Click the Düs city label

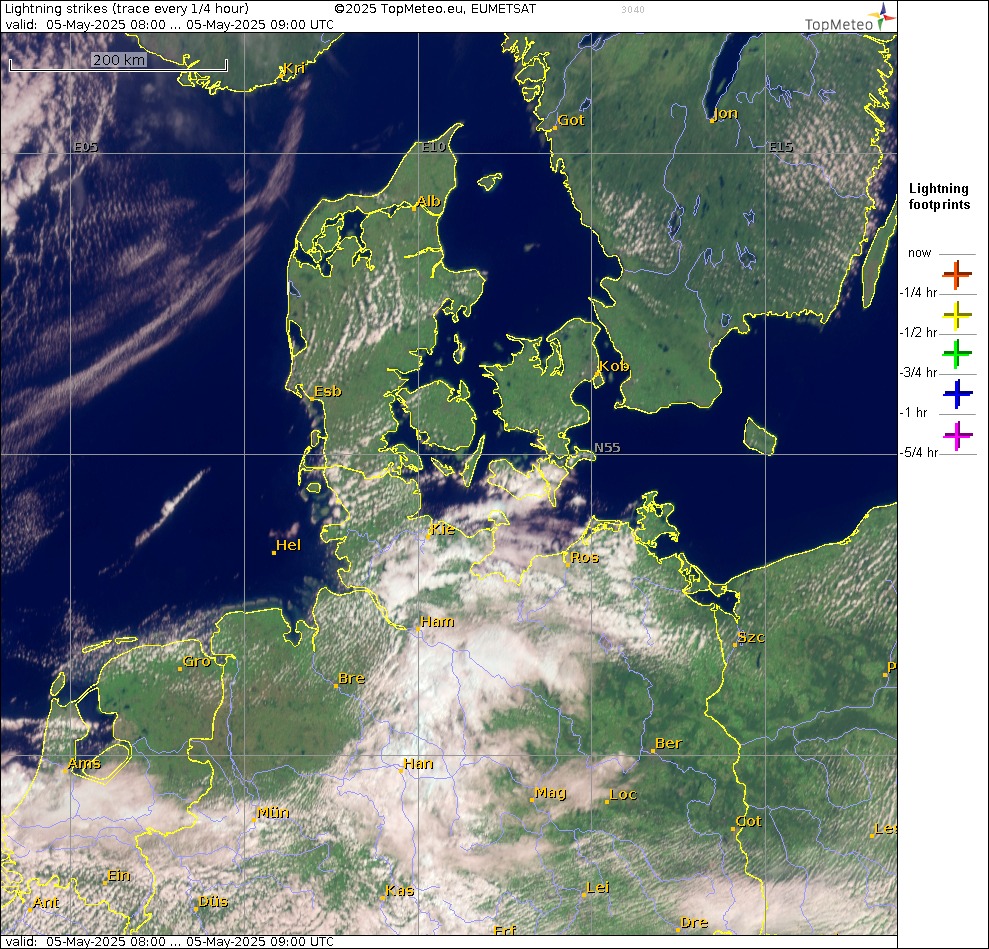(x=213, y=902)
